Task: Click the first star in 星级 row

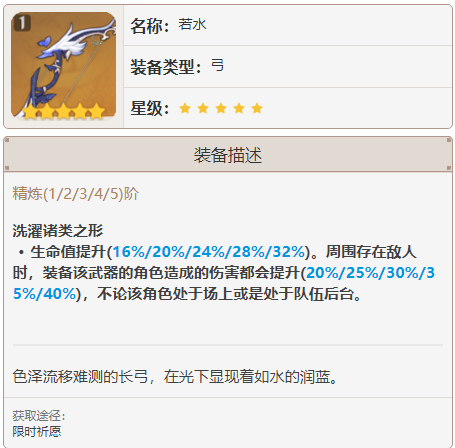Action: 185,108
